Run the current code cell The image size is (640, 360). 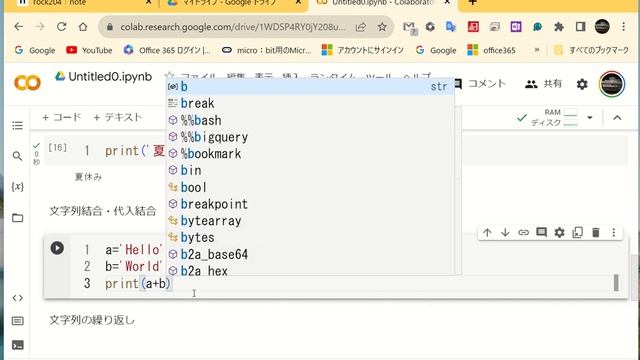[57, 248]
